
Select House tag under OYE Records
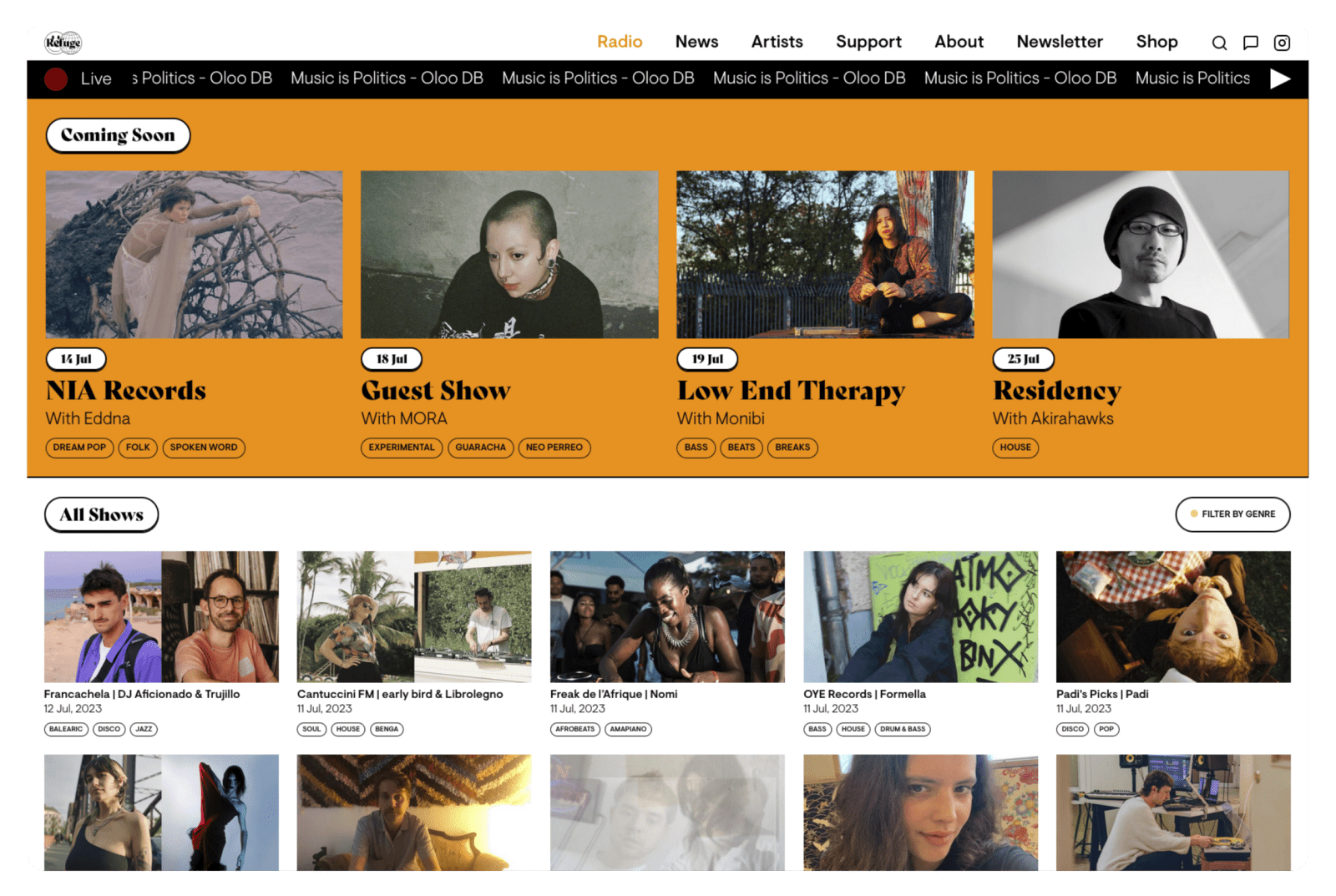tap(853, 729)
